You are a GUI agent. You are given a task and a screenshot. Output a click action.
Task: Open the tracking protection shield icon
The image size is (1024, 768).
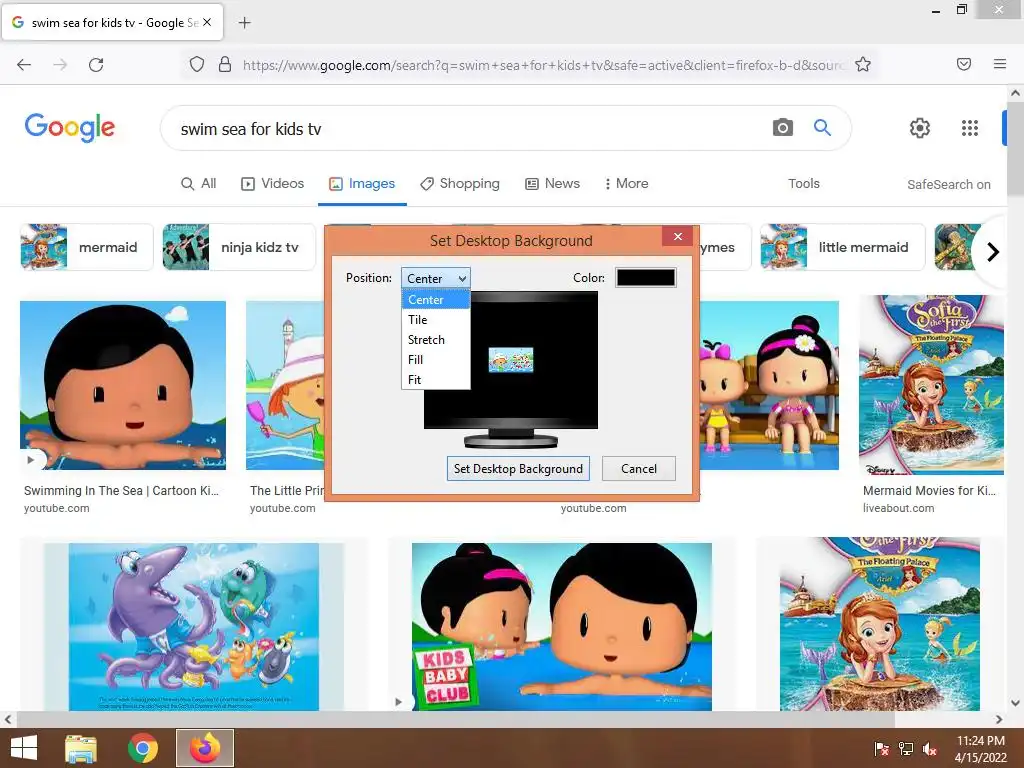click(197, 64)
